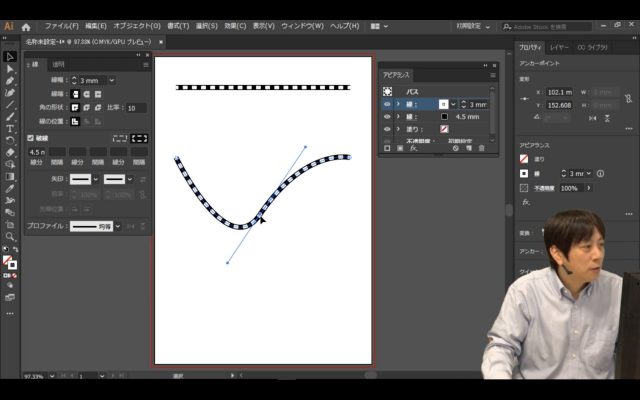Open the CC ライブラリ tab
Screen dimensions: 640x400
(592, 48)
